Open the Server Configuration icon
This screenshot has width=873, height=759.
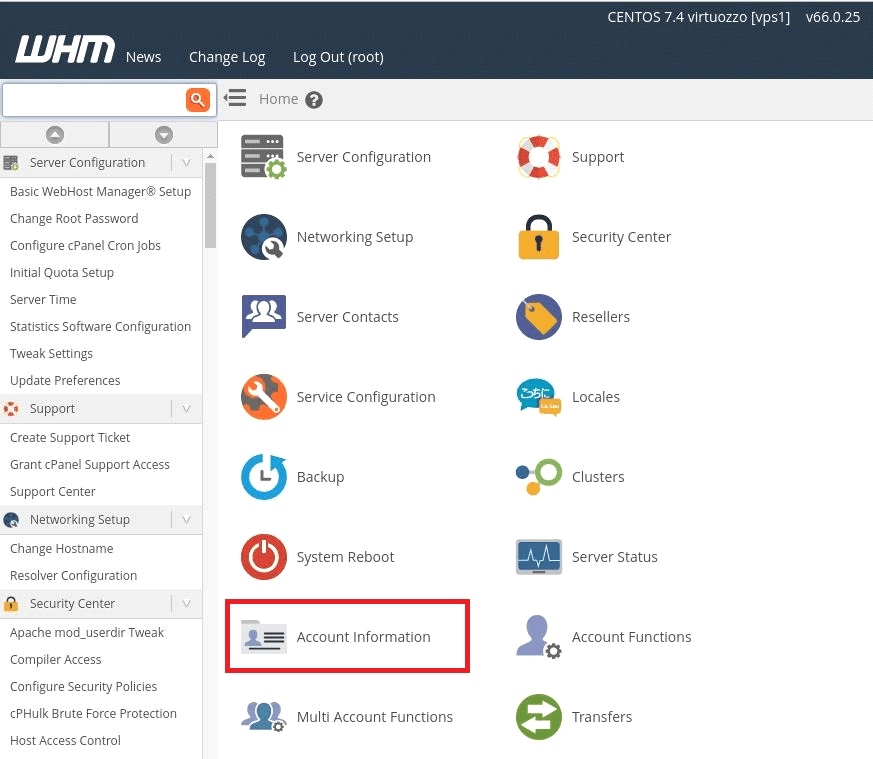[262, 157]
